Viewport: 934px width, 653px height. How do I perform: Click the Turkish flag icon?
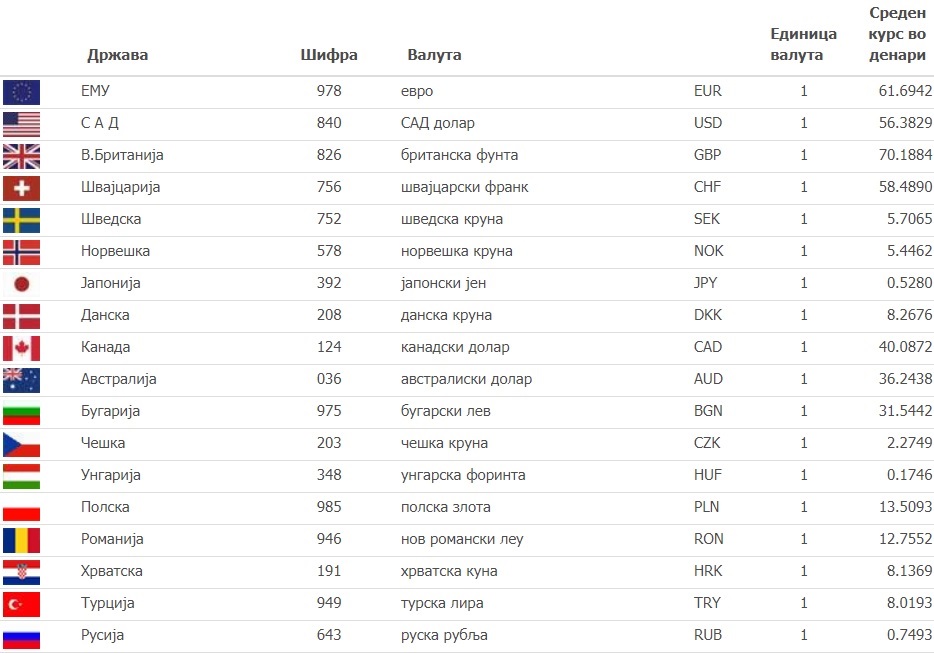[21, 605]
